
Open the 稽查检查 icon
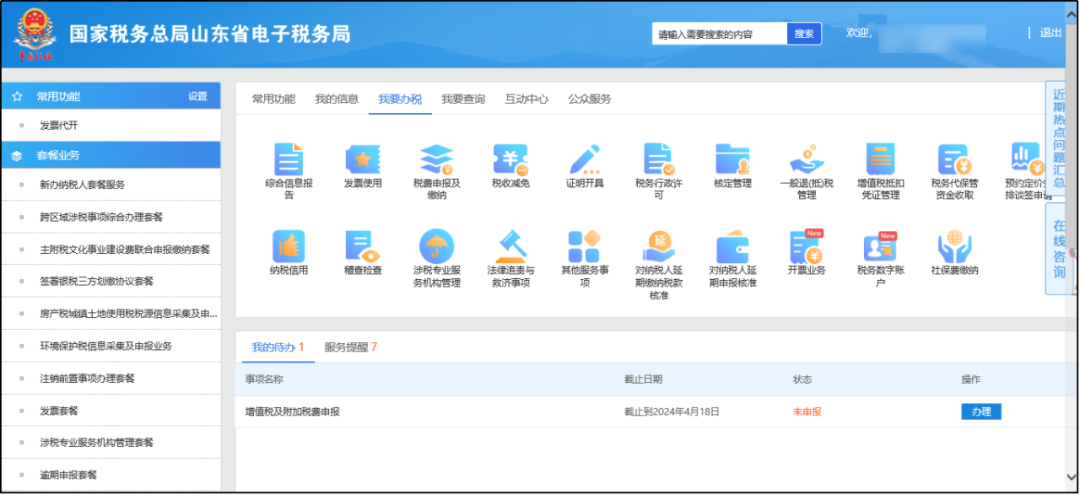coord(363,246)
